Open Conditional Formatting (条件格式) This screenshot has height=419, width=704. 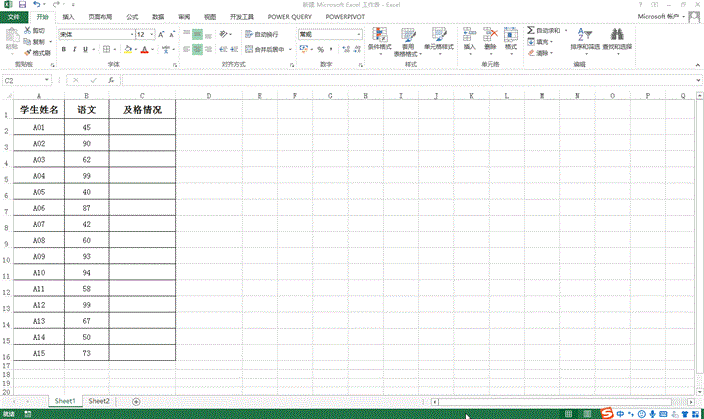[x=382, y=41]
